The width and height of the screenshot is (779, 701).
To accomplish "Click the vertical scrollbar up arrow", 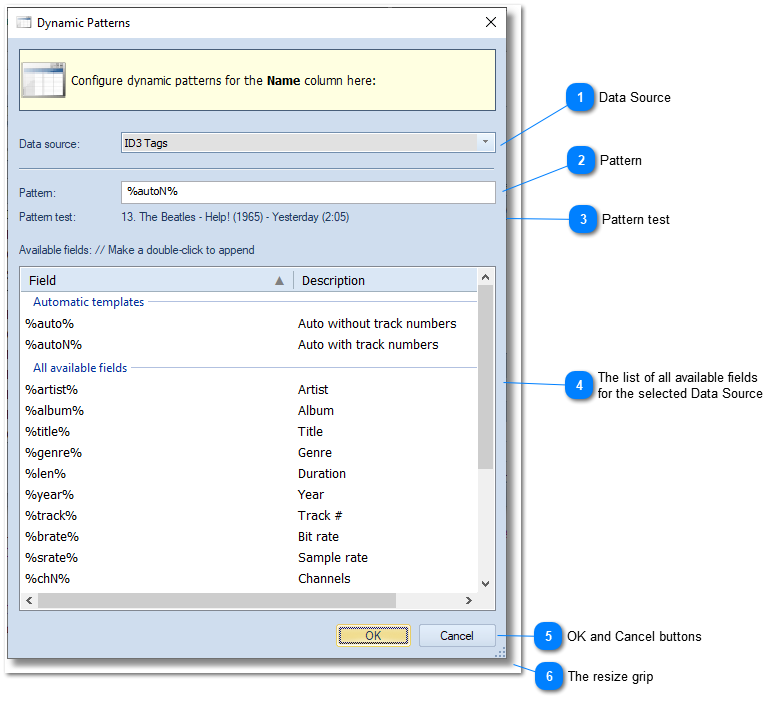I will point(486,277).
